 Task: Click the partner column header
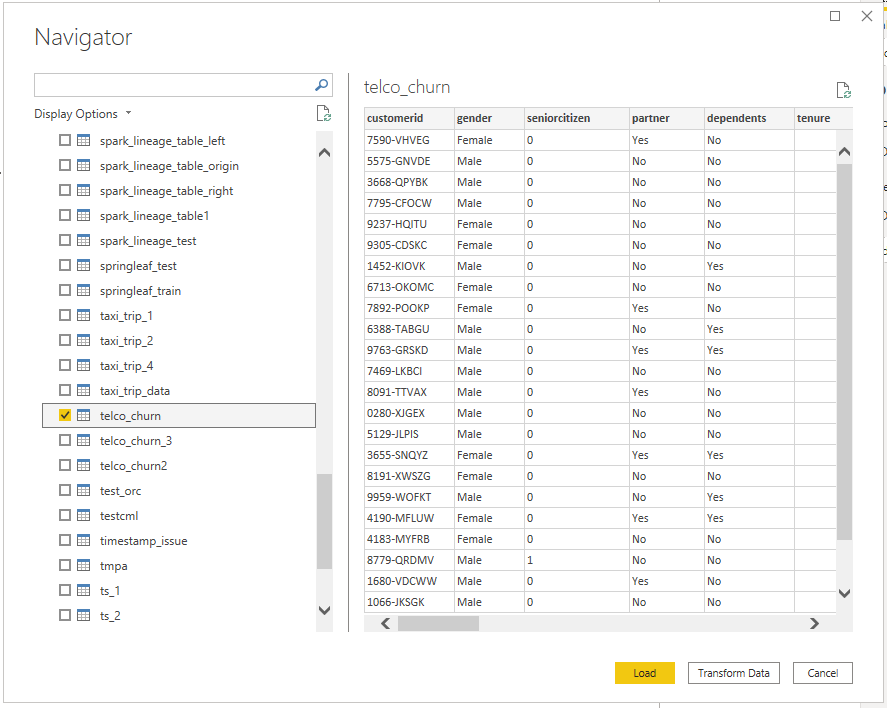666,118
